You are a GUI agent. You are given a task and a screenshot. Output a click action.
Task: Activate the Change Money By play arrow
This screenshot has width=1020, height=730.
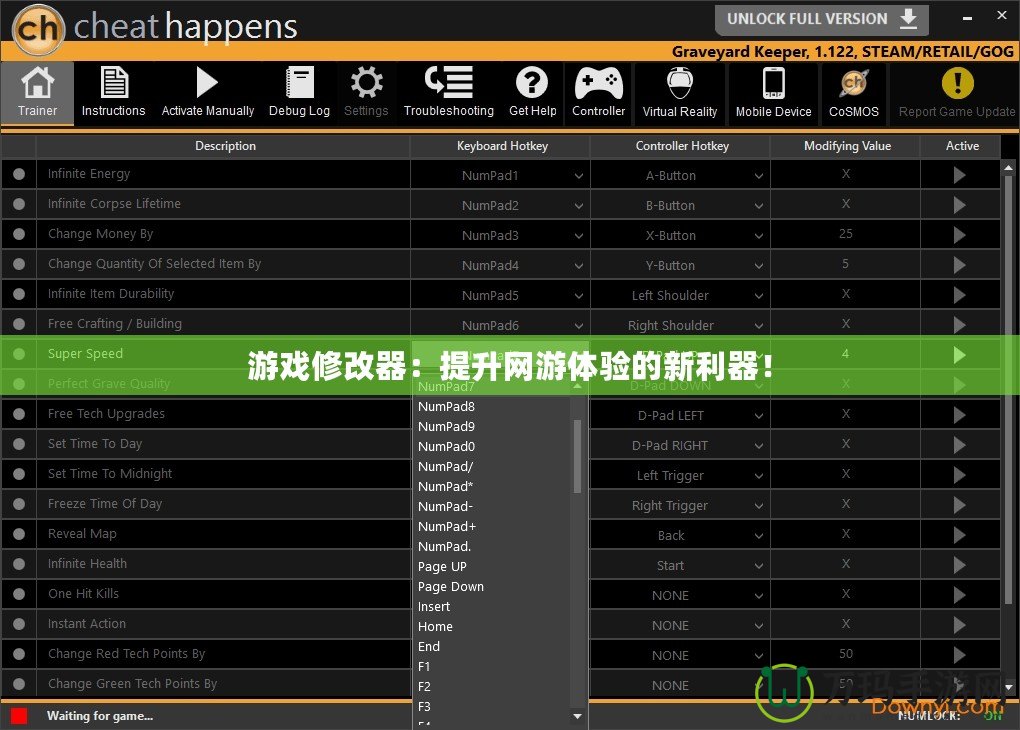point(960,235)
